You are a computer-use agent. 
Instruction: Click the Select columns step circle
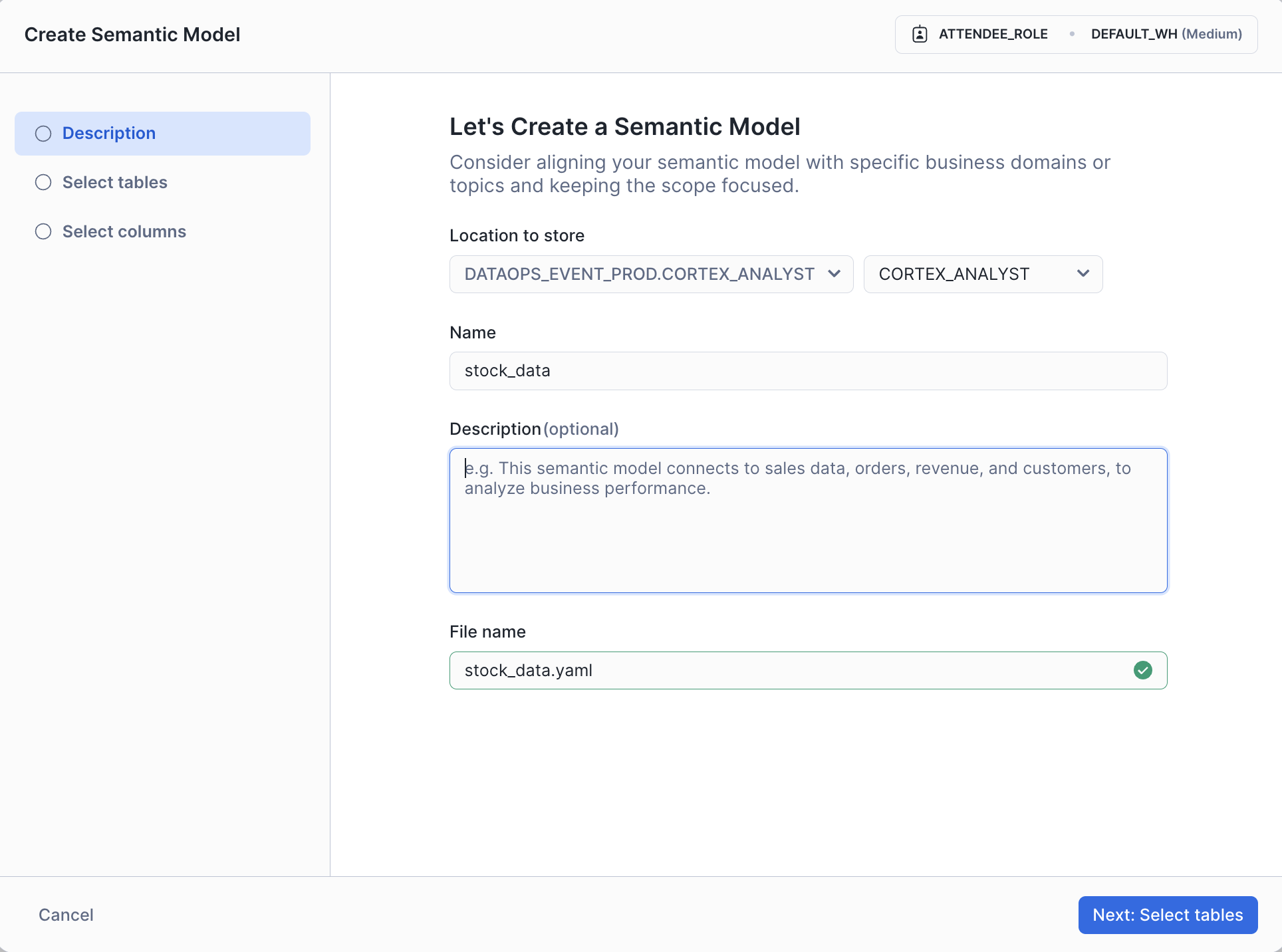pos(43,231)
